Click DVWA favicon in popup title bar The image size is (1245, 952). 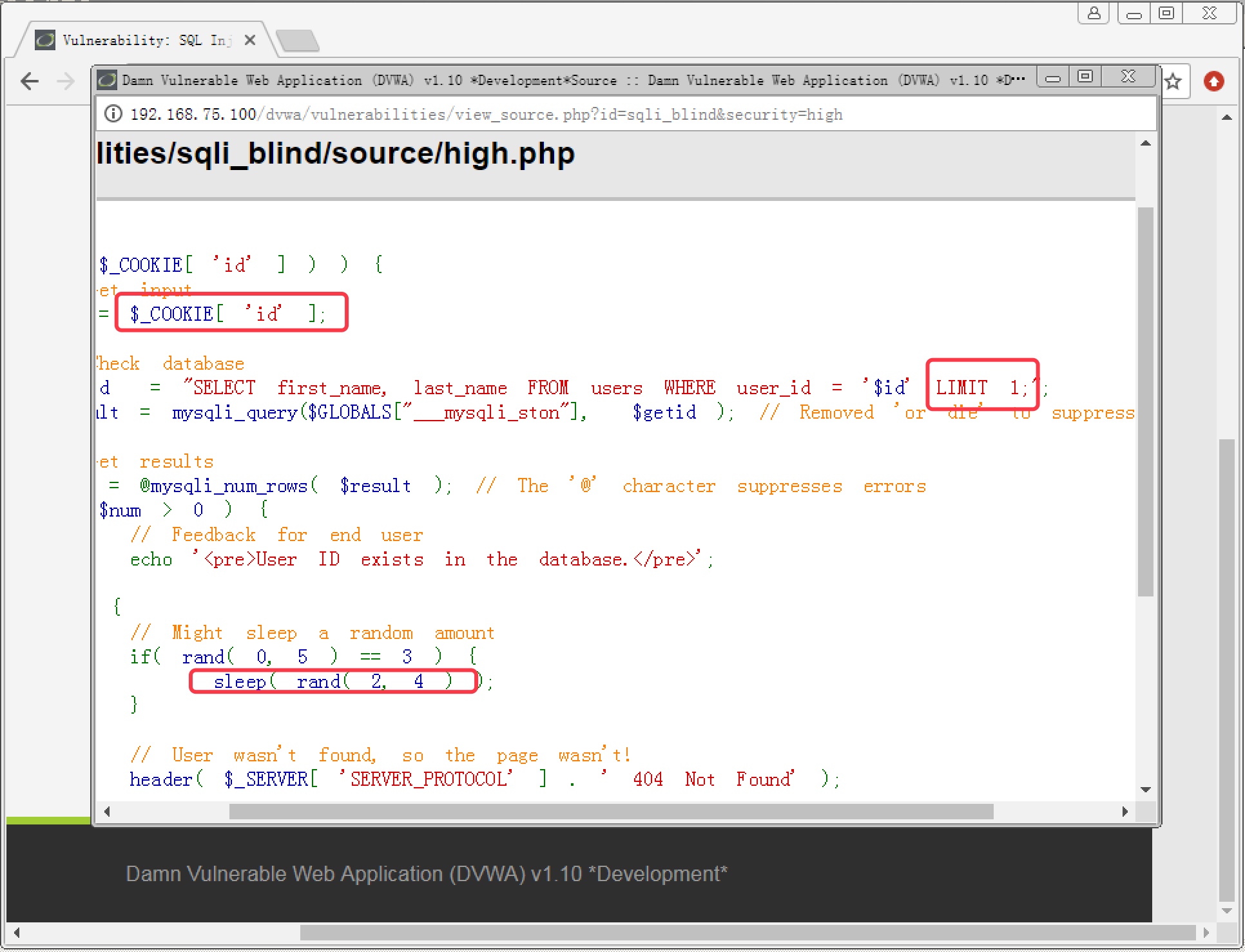(x=107, y=80)
